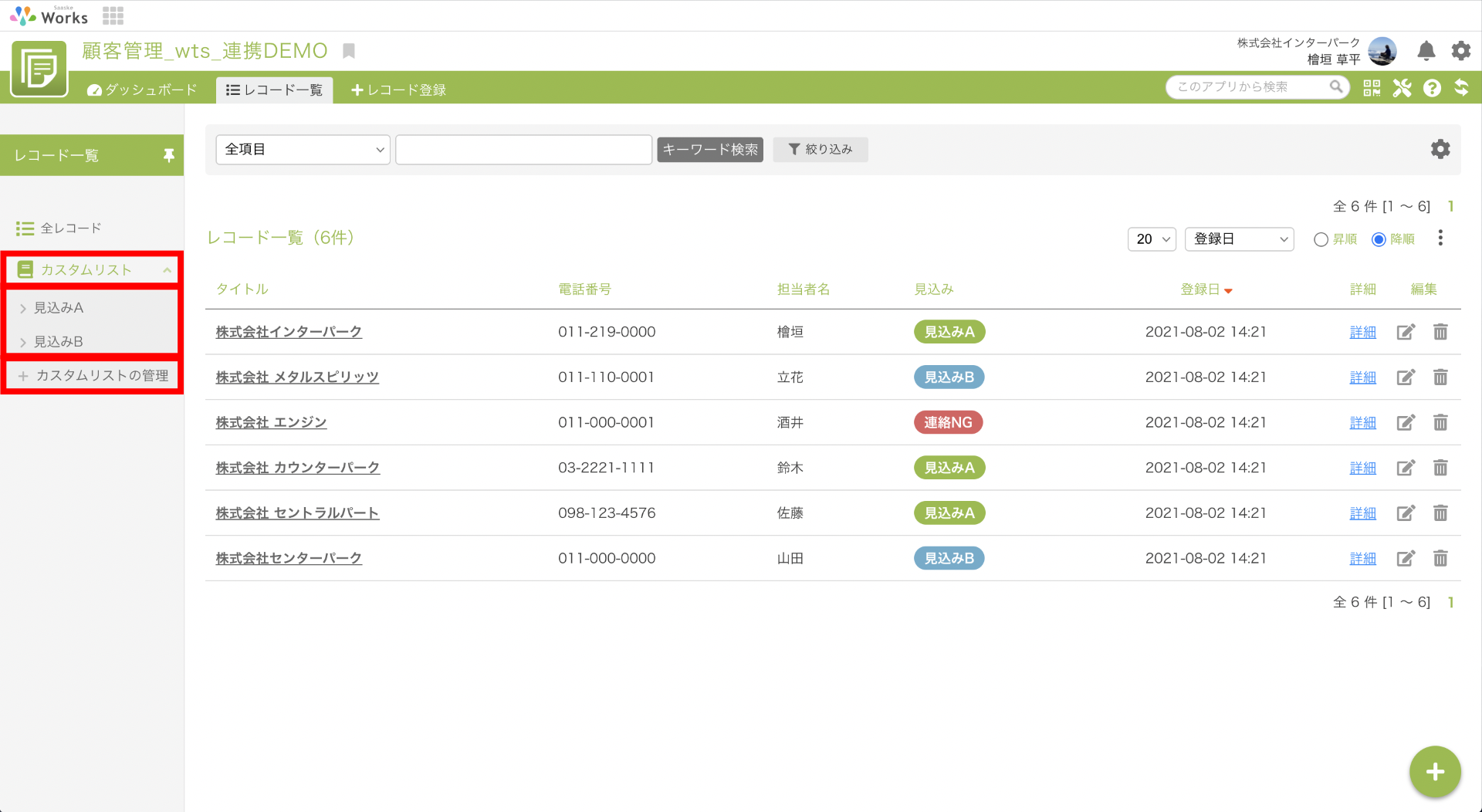Click 見込みB badge for メタルスピリッツ
The width and height of the screenshot is (1482, 812).
[949, 377]
